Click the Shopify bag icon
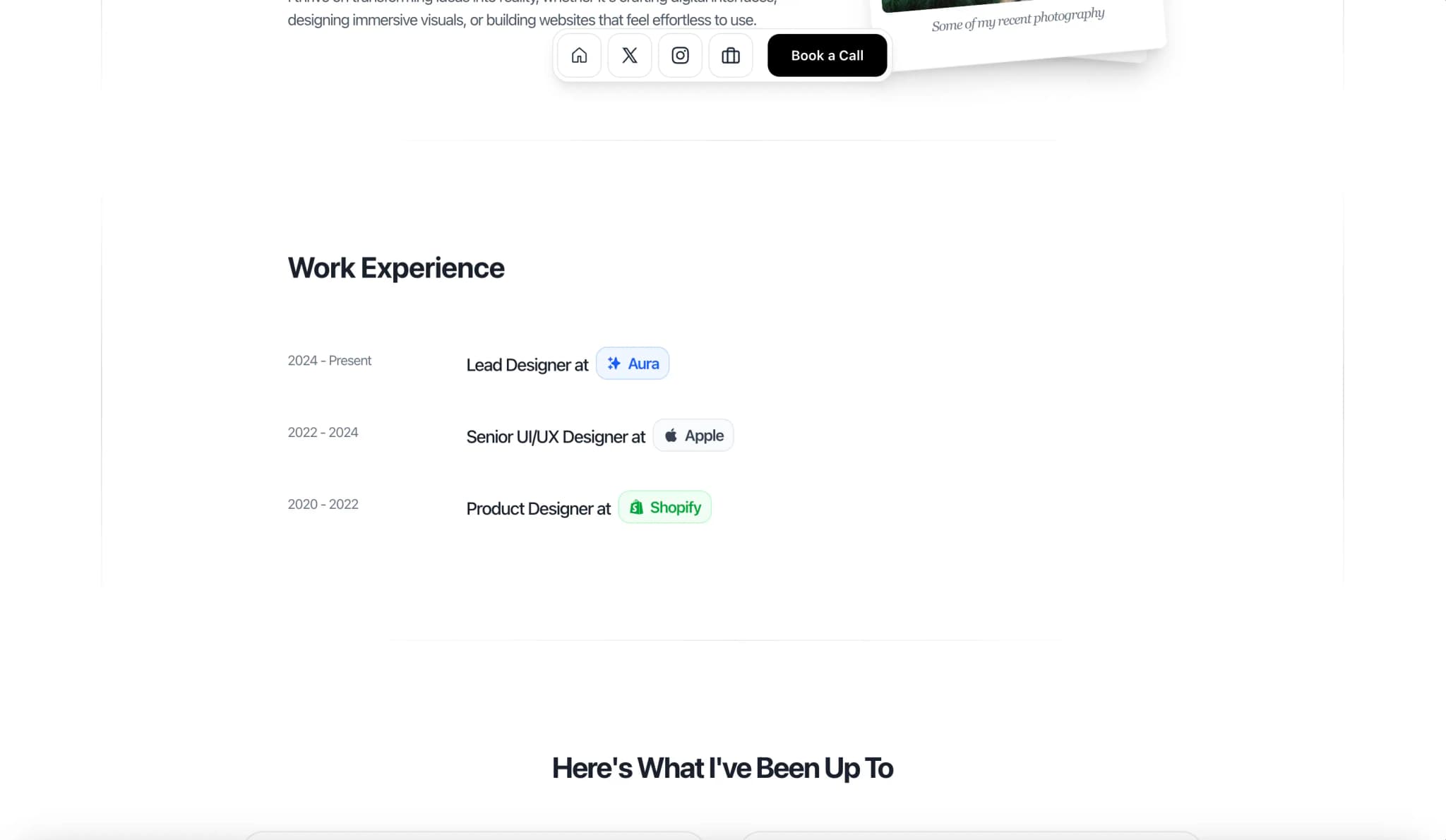The image size is (1446, 840). click(635, 507)
